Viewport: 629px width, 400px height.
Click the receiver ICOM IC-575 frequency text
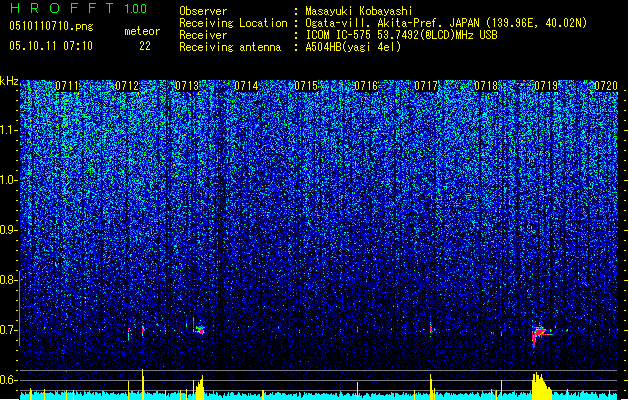[x=402, y=35]
